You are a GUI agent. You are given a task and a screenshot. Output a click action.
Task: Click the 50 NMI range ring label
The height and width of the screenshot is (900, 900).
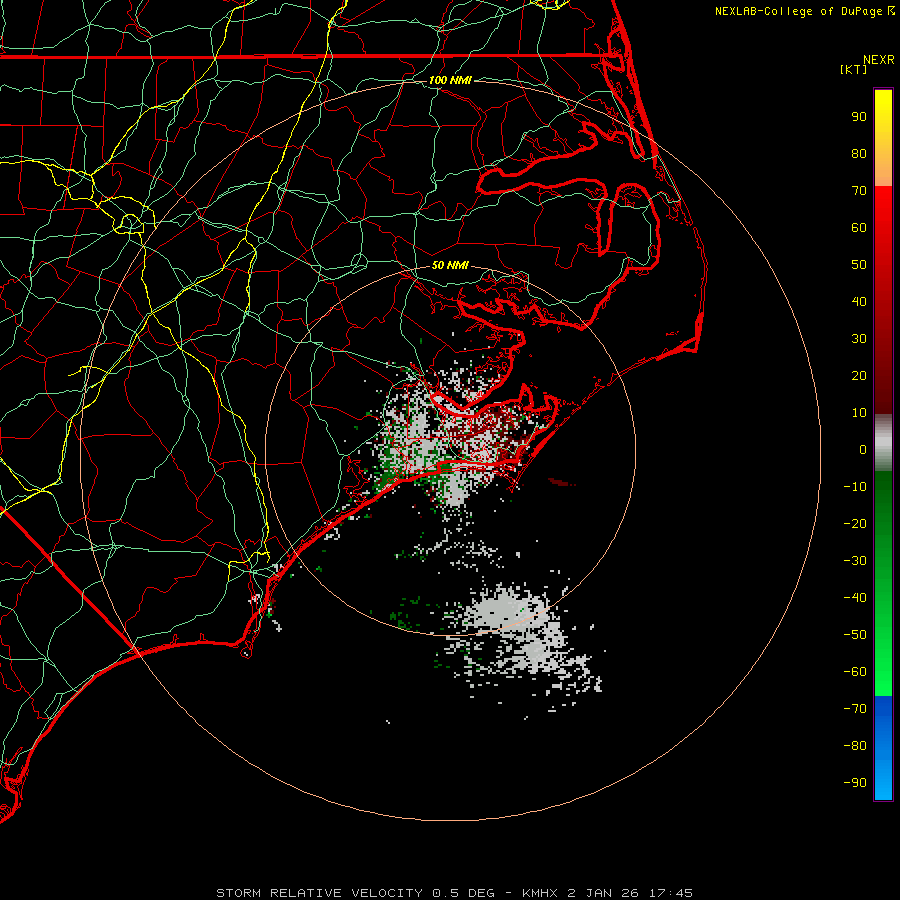(x=450, y=265)
